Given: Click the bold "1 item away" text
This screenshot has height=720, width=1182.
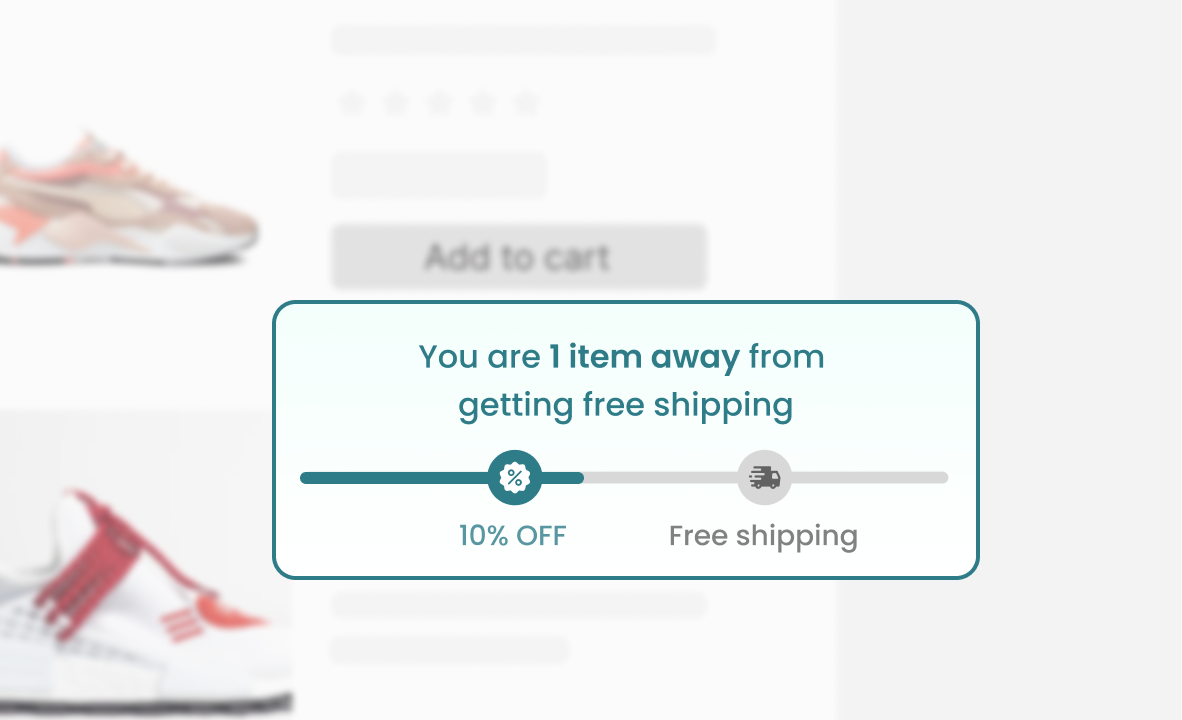Looking at the screenshot, I should [644, 357].
